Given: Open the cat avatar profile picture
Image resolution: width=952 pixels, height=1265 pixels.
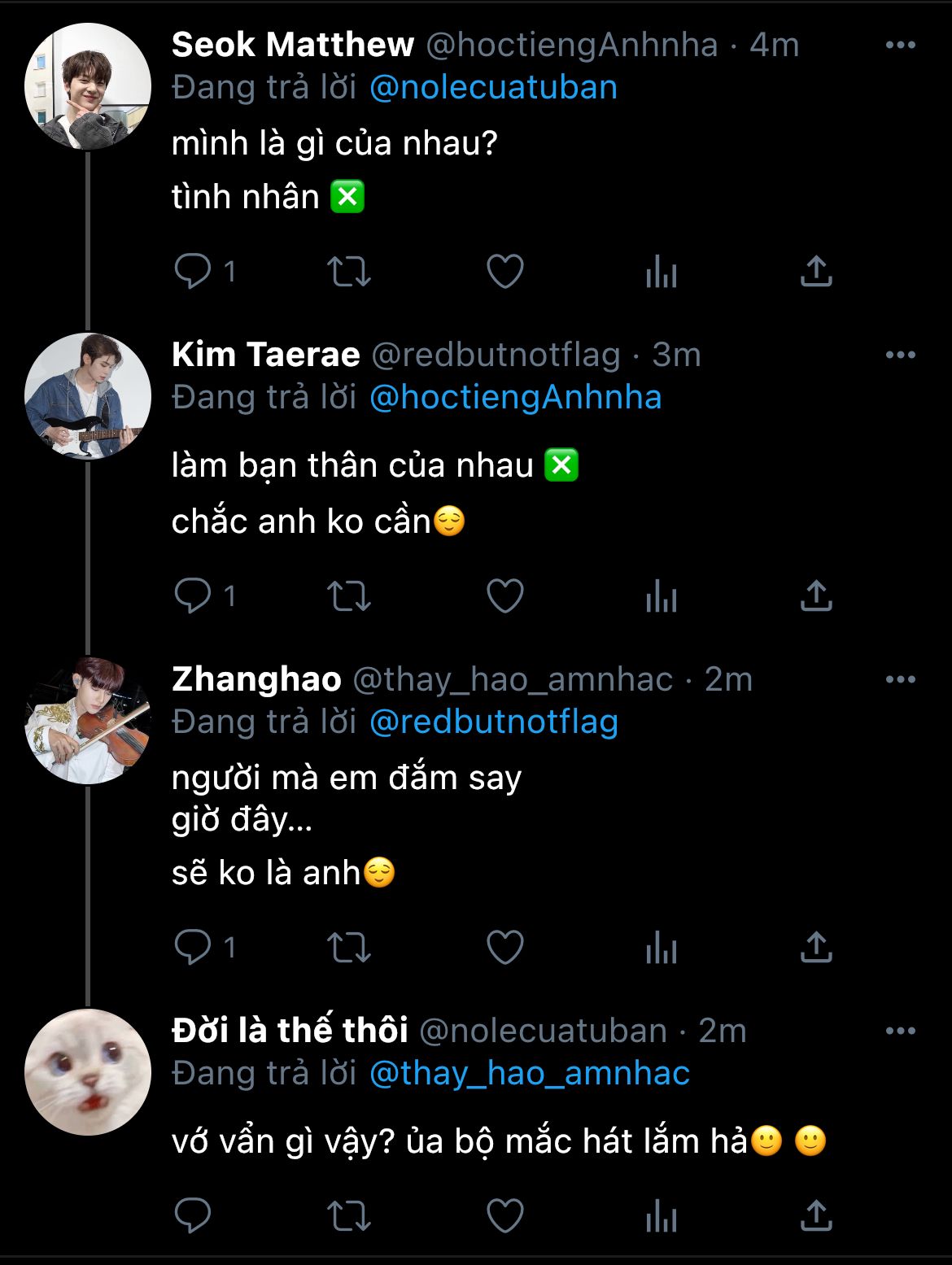Looking at the screenshot, I should [x=88, y=1072].
